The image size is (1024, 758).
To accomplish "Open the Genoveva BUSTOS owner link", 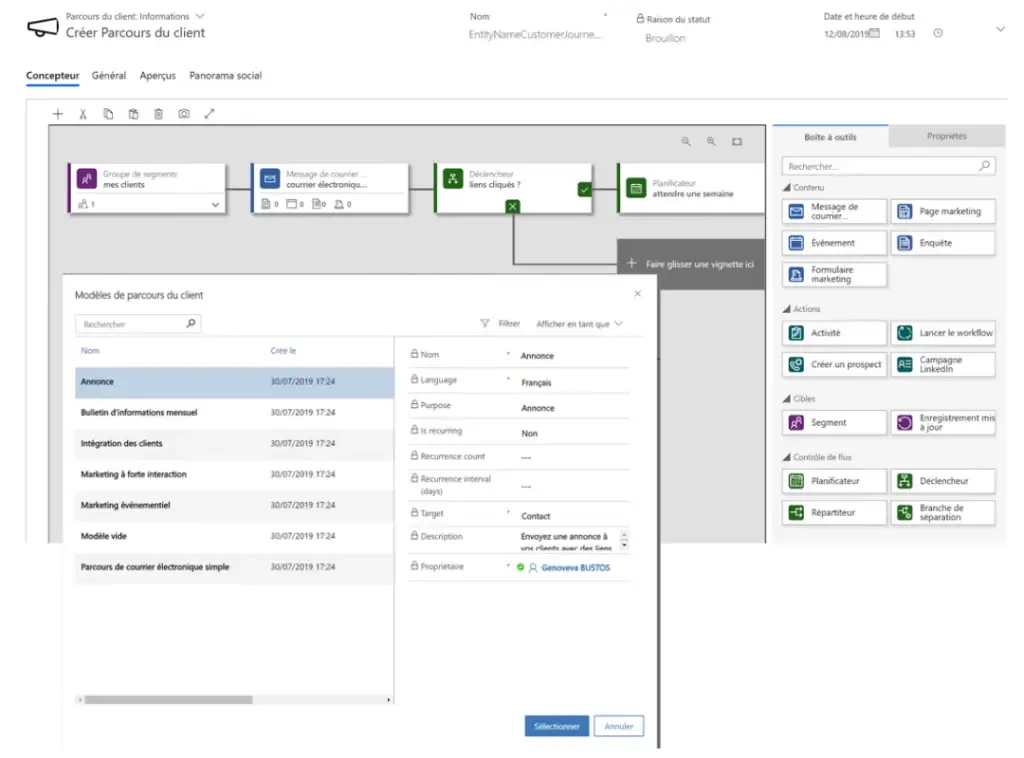I will pyautogui.click(x=575, y=568).
